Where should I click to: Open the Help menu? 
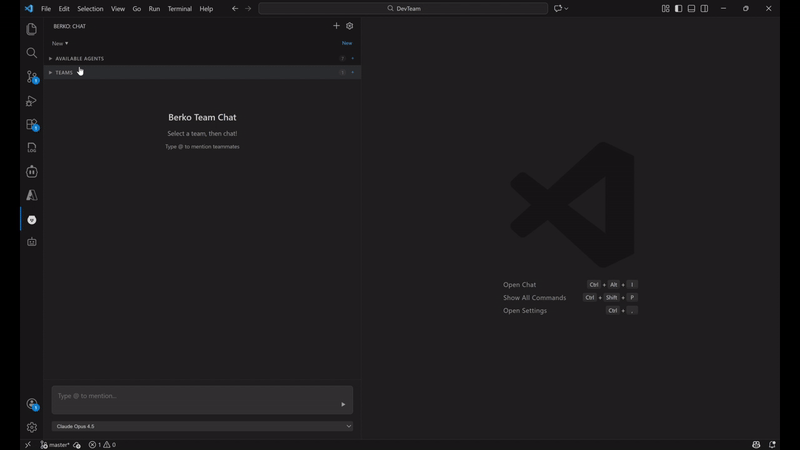coord(206,9)
